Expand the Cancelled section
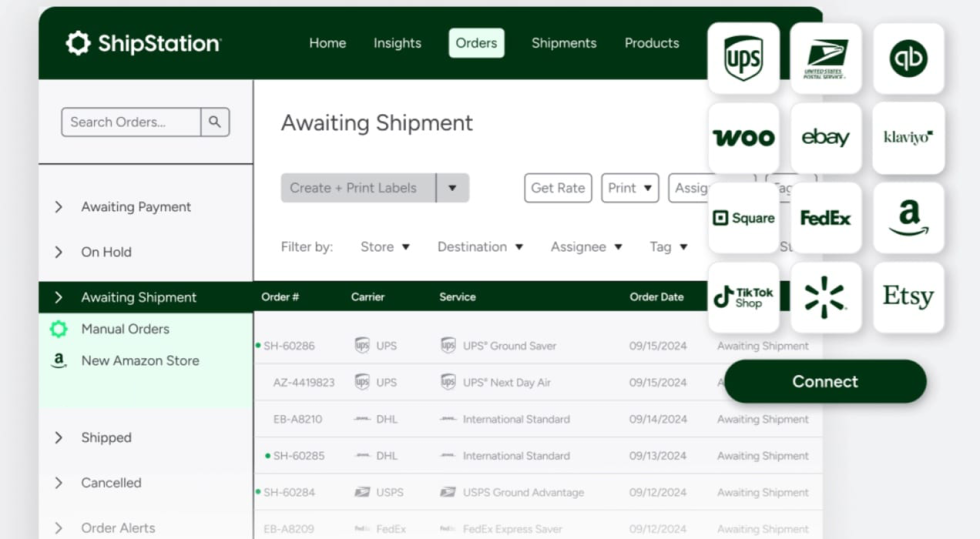Screen dimensions: 980x539 click(59, 483)
